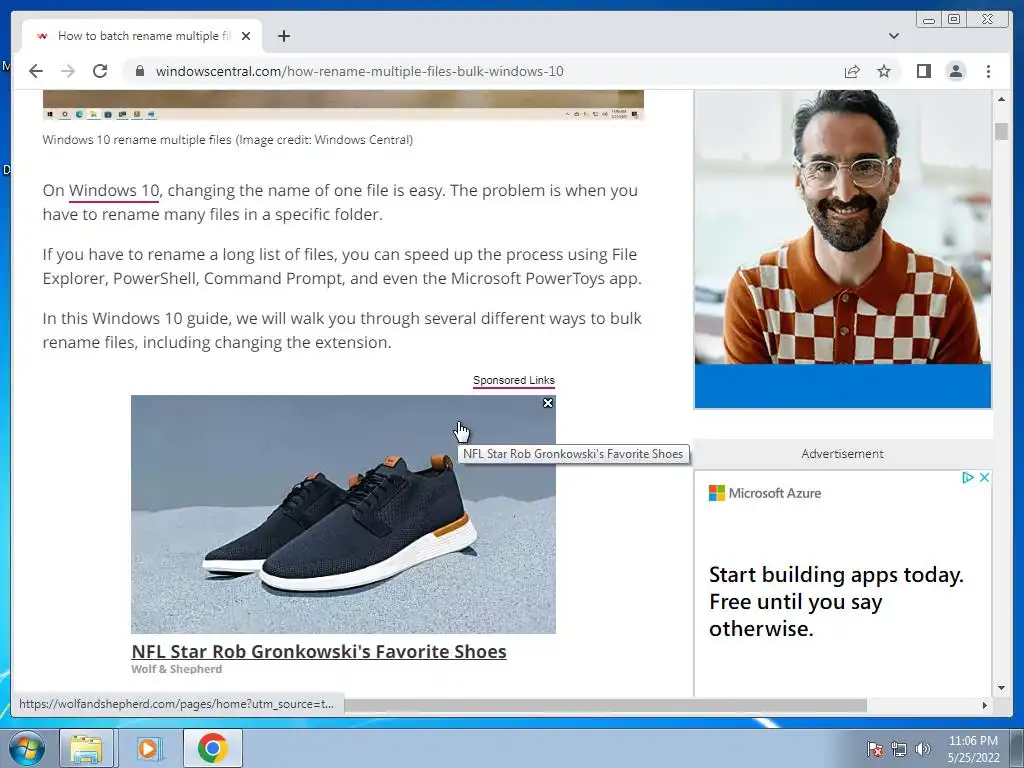Click the horizontal scrollbar right arrow
Viewport: 1024px width, 768px height.
coord(985,705)
